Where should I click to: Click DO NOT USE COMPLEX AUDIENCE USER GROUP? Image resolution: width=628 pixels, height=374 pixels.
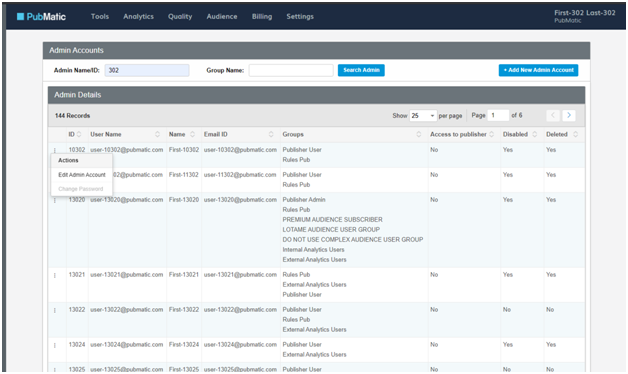(353, 239)
